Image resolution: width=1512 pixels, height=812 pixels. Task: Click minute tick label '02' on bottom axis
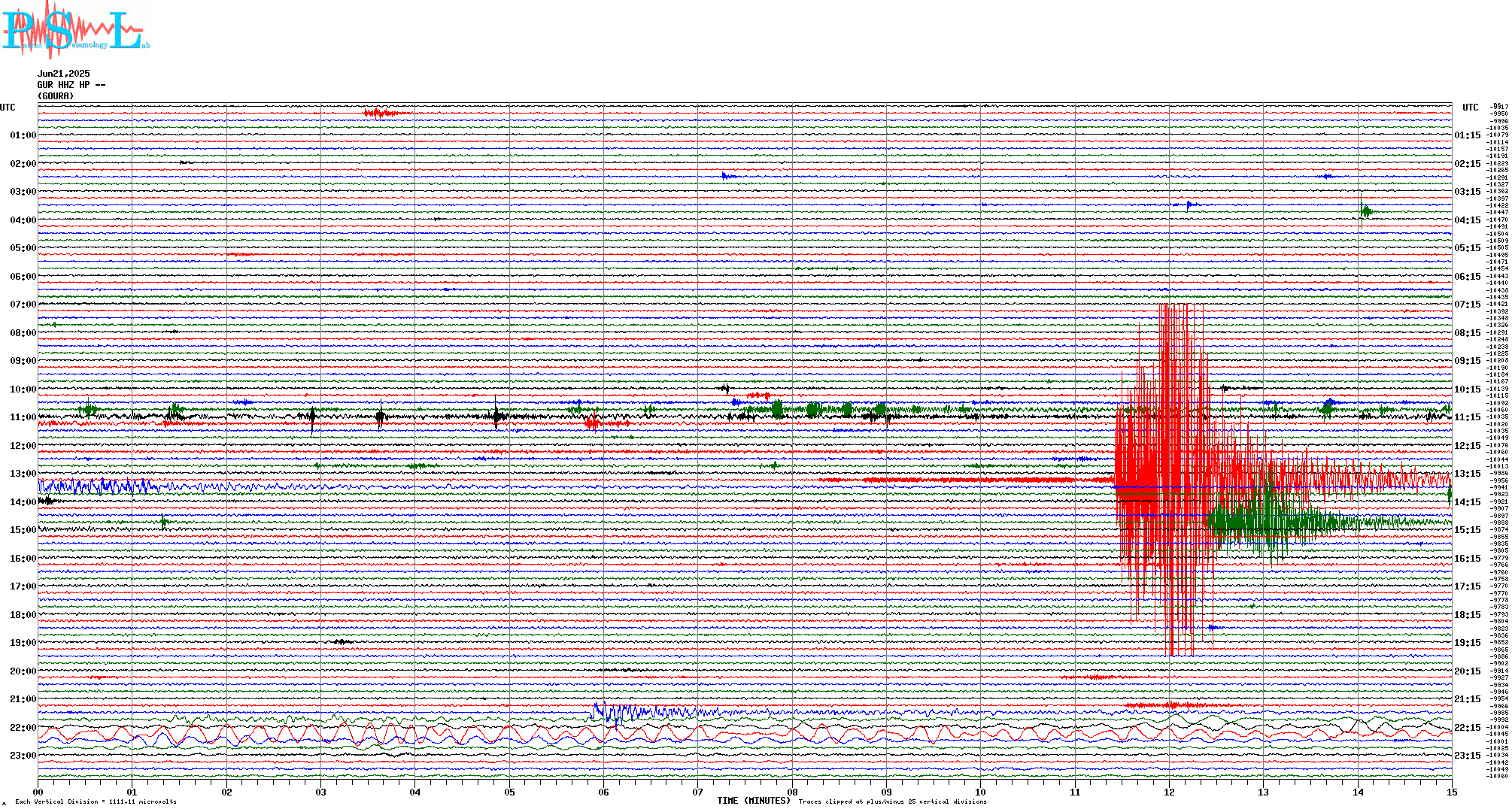coord(226,792)
